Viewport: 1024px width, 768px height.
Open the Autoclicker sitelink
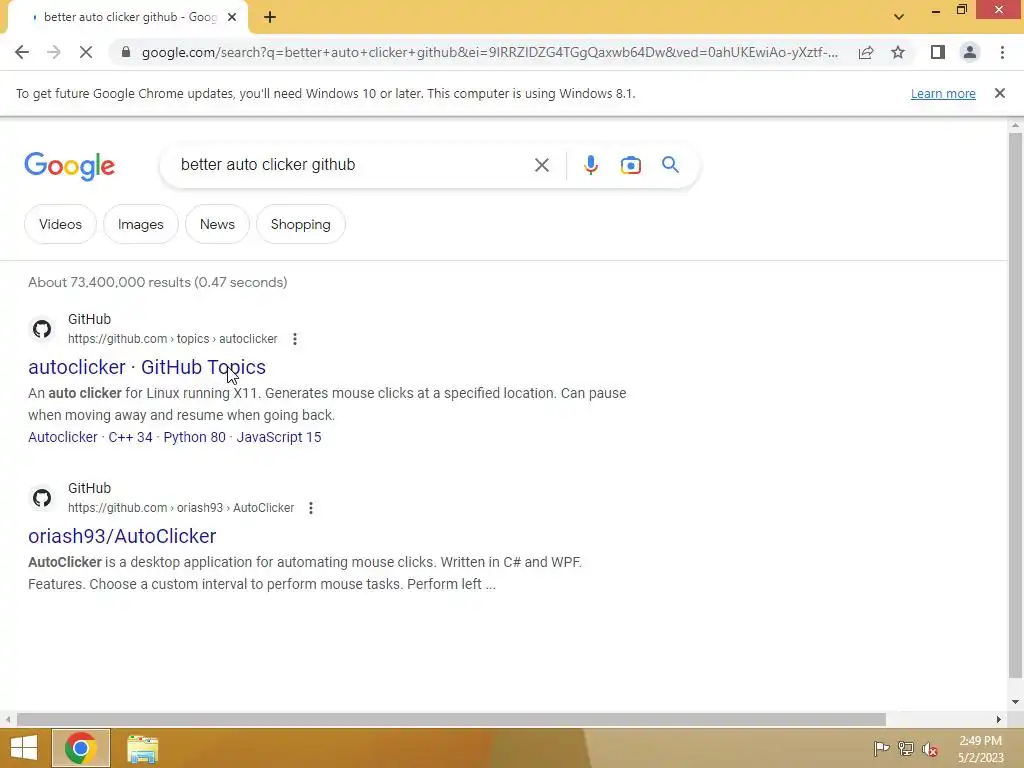tap(63, 437)
